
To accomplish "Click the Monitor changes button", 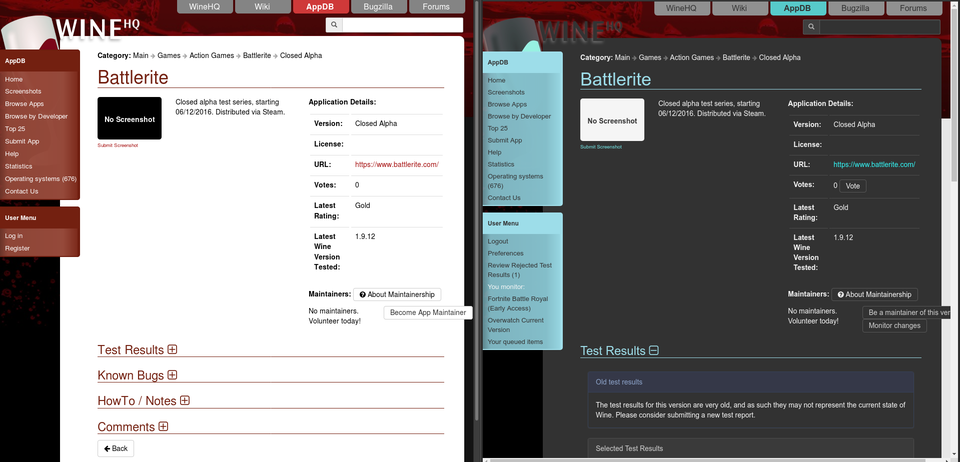I will 894,326.
